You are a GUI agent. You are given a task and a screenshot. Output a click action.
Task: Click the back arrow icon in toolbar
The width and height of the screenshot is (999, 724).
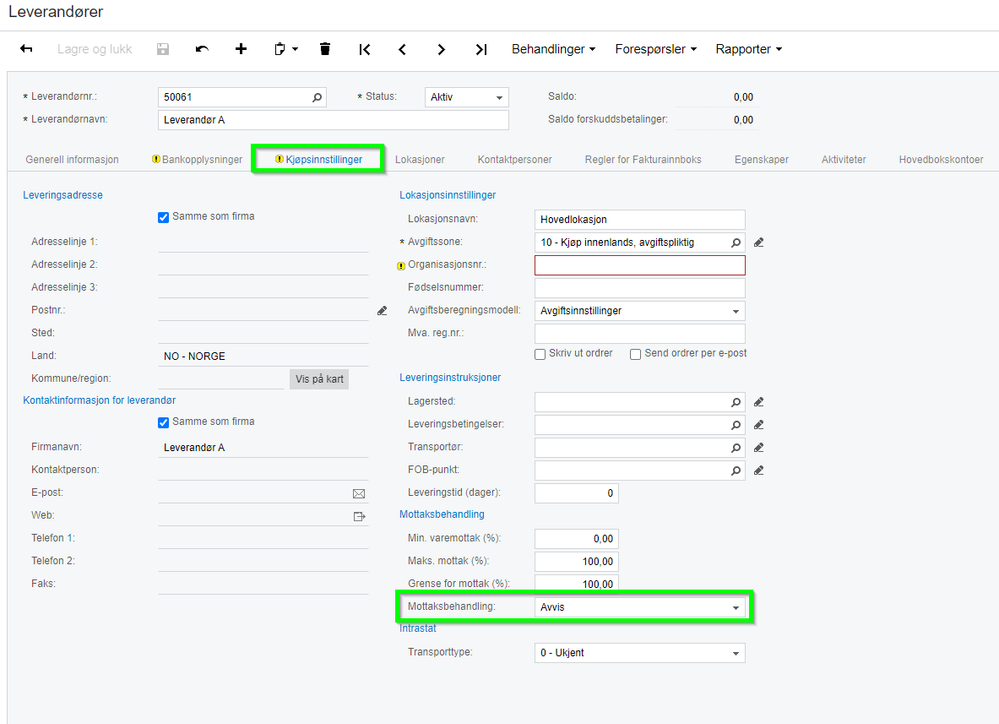(26, 49)
